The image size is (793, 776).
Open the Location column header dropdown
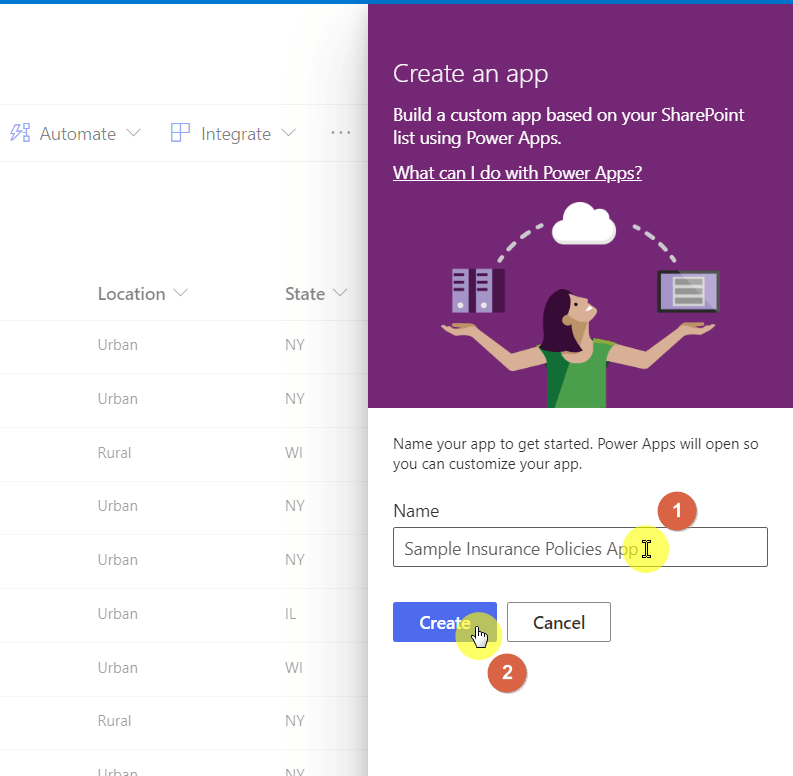point(181,293)
